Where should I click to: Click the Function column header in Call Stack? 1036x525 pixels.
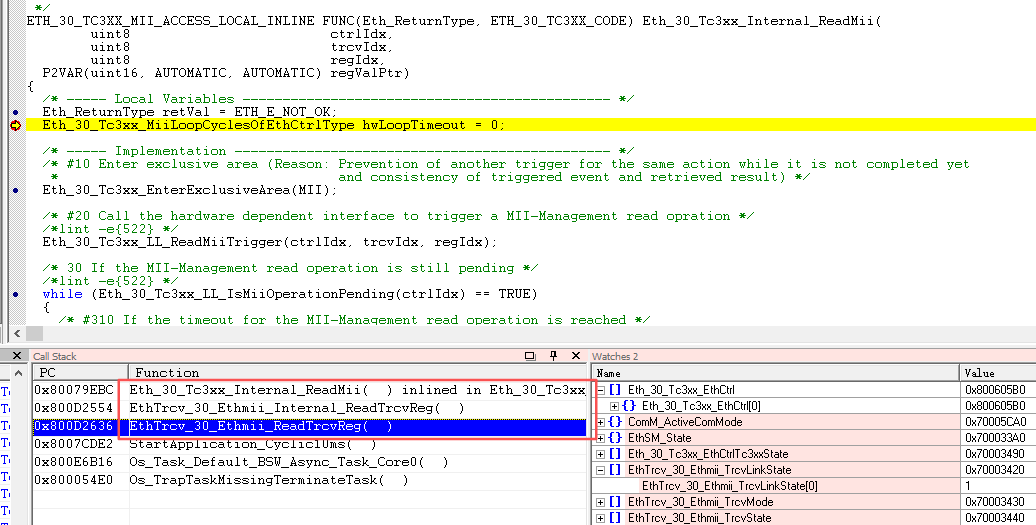point(357,372)
